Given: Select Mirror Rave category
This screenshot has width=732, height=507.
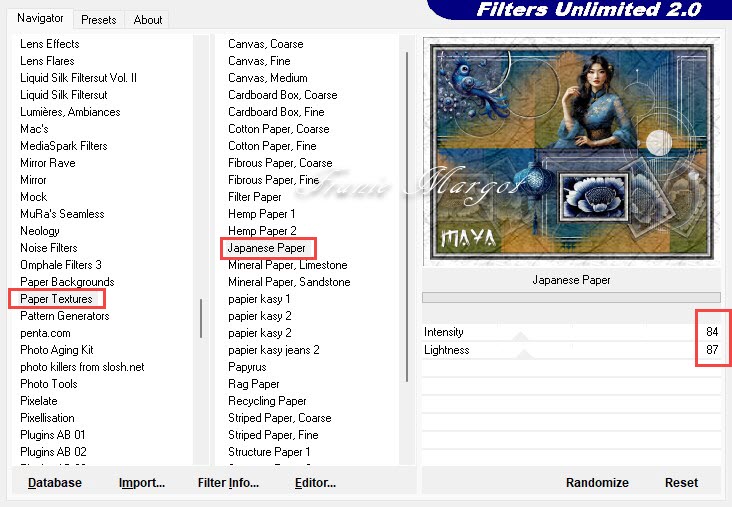Looking at the screenshot, I should tap(48, 163).
